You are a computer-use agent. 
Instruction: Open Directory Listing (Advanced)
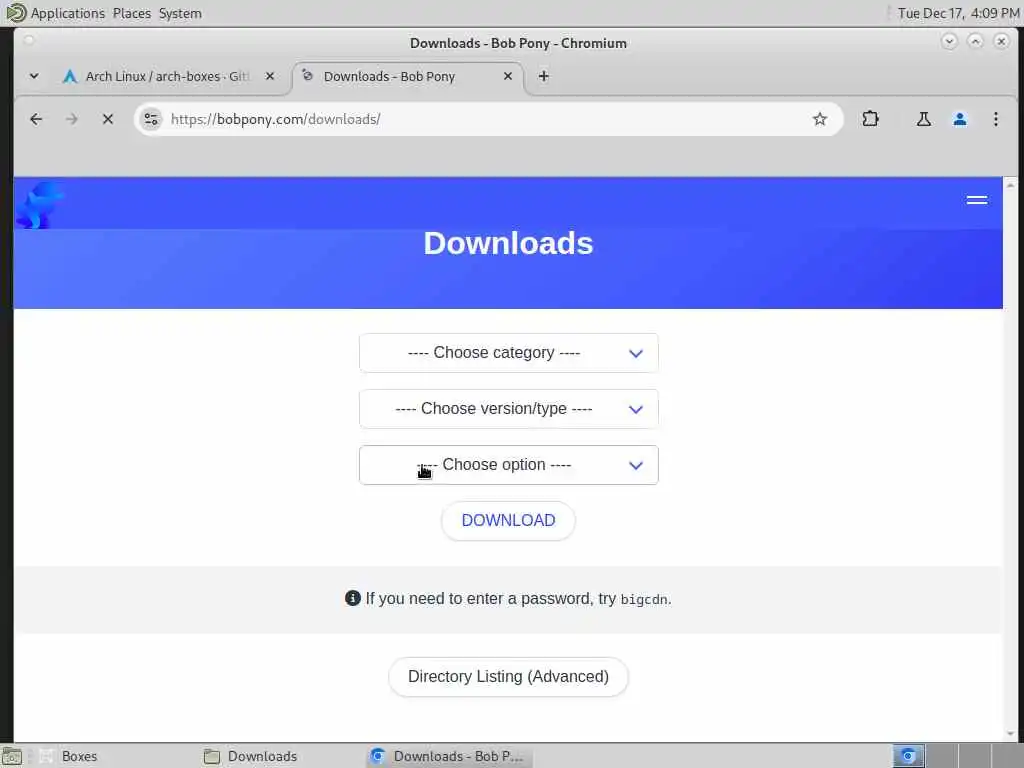tap(508, 677)
